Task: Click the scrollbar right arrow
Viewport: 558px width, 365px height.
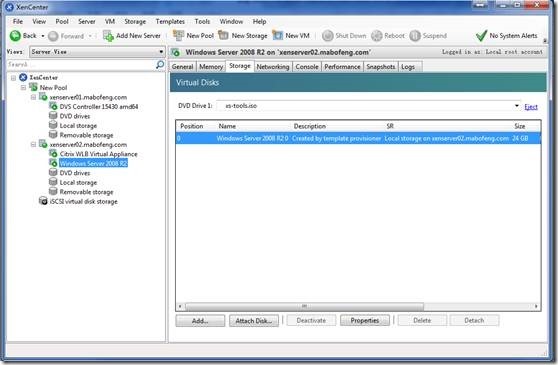Action: tap(536, 306)
